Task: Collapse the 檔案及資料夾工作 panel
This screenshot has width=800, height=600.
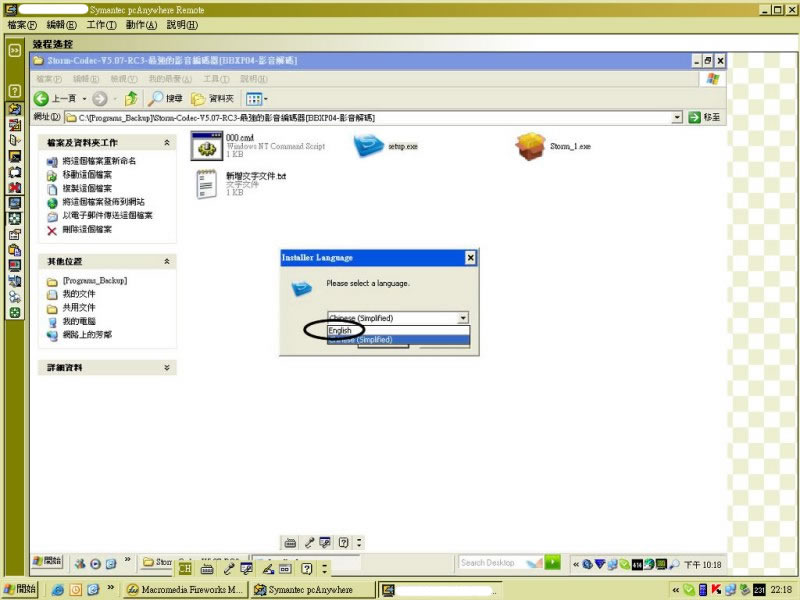Action: pyautogui.click(x=167, y=143)
